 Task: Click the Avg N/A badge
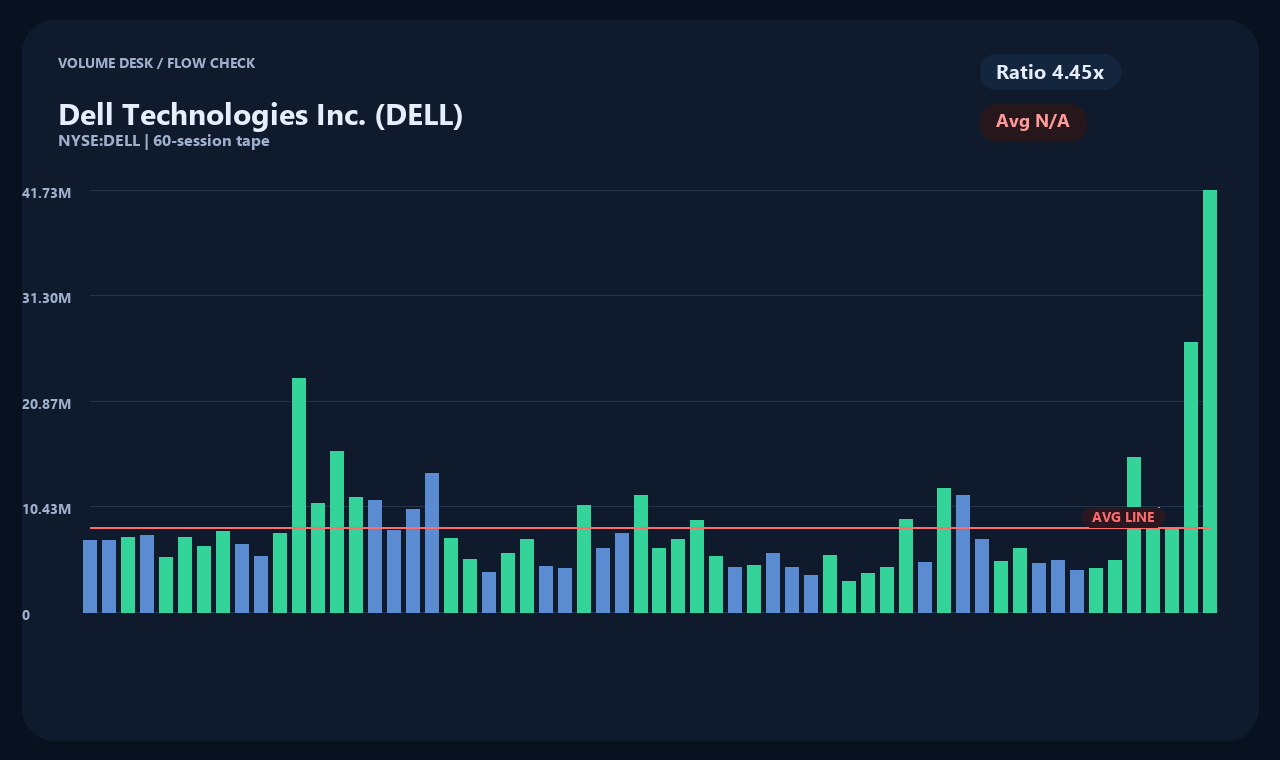click(1033, 122)
